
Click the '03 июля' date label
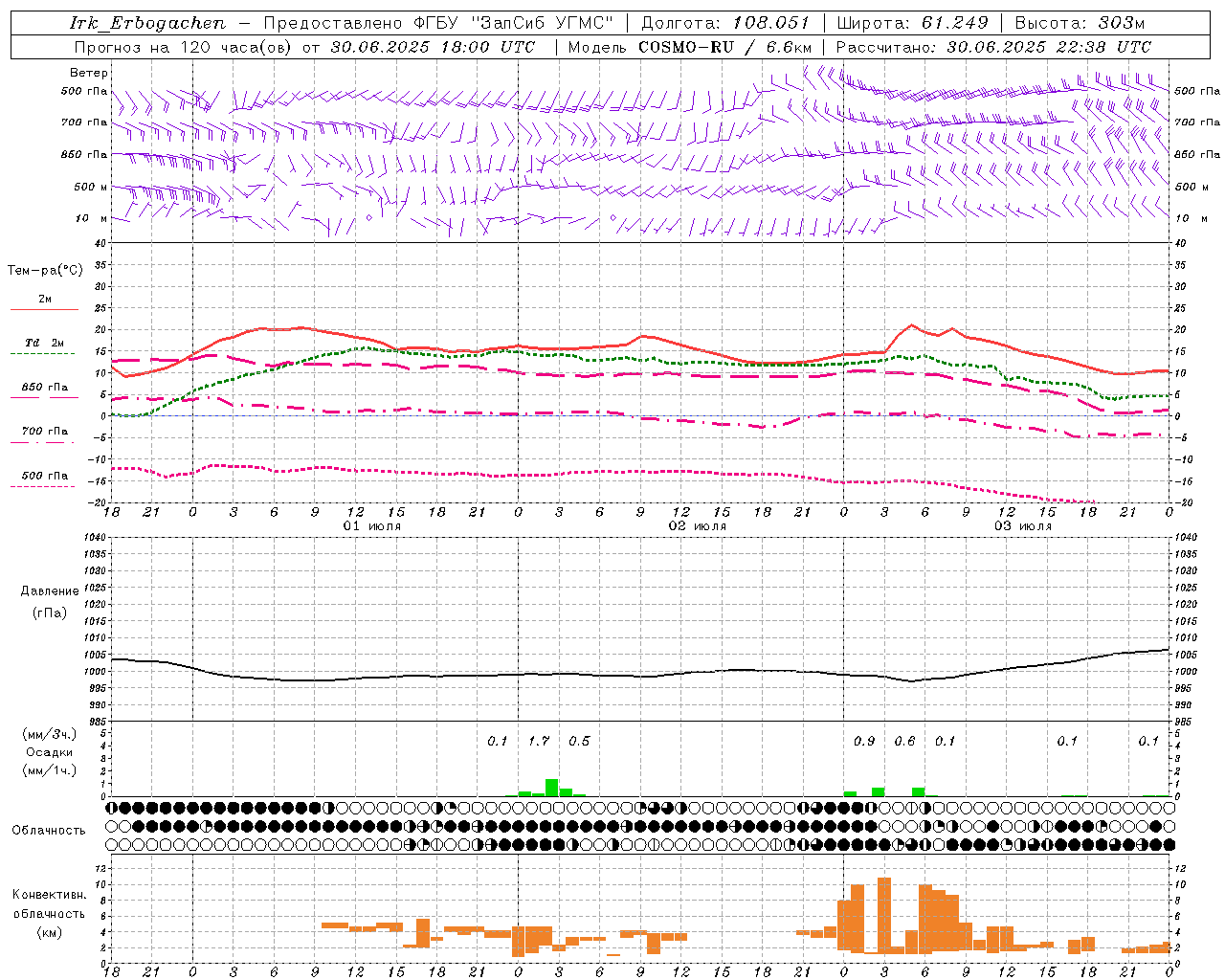click(1023, 526)
